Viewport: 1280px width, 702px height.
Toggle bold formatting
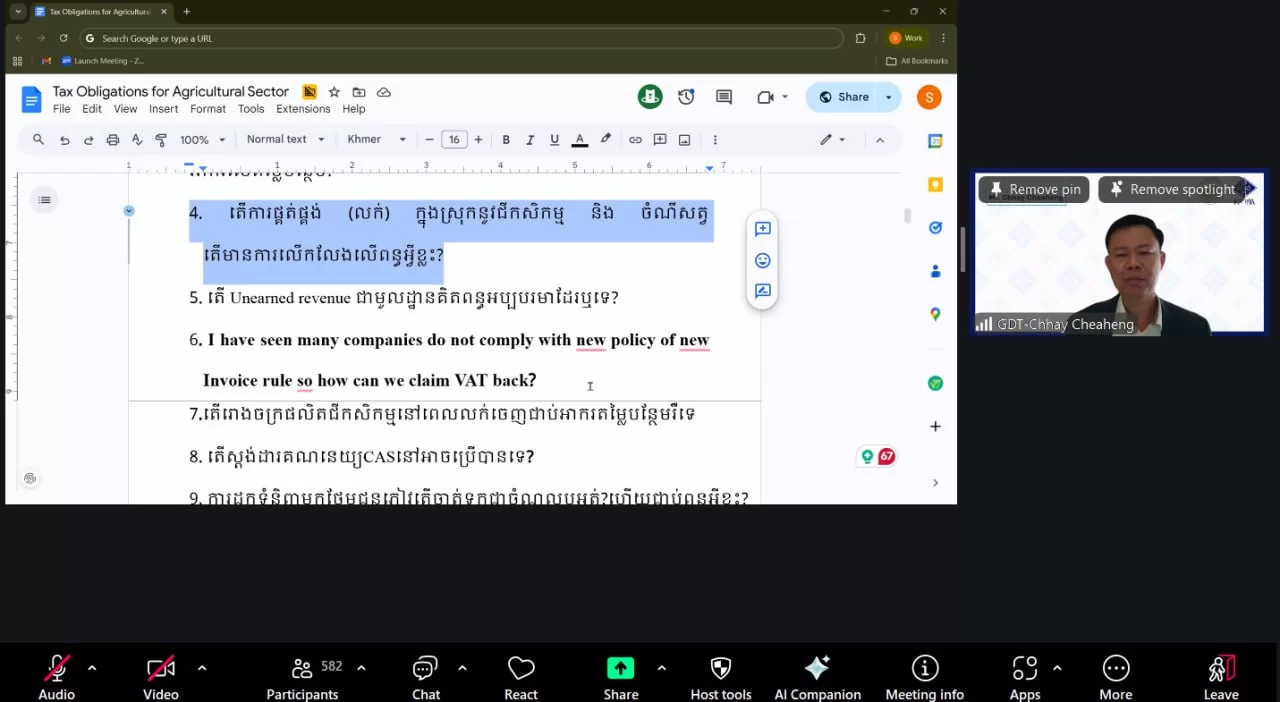coord(506,140)
